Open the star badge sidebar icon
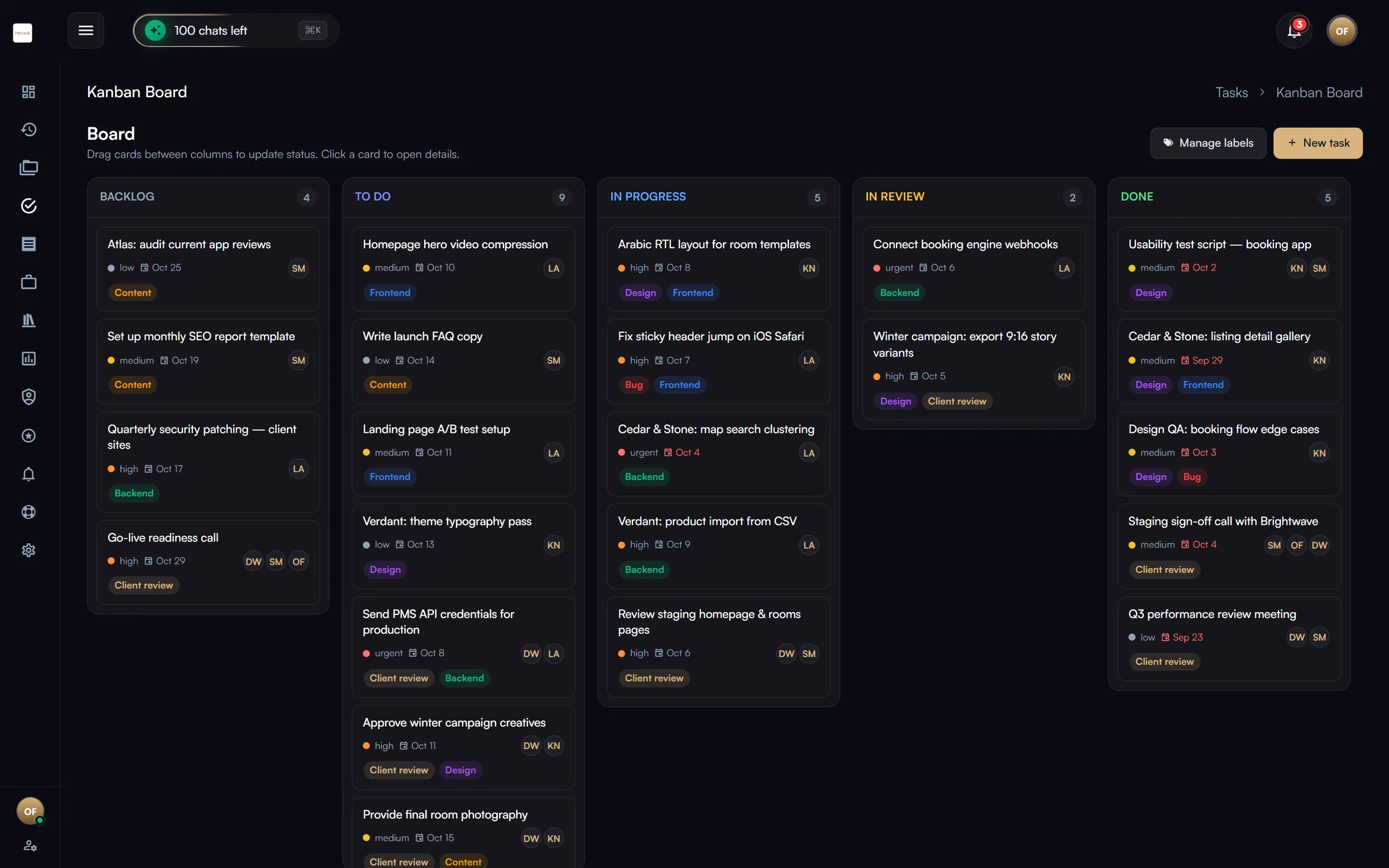The image size is (1389, 868). point(28,435)
